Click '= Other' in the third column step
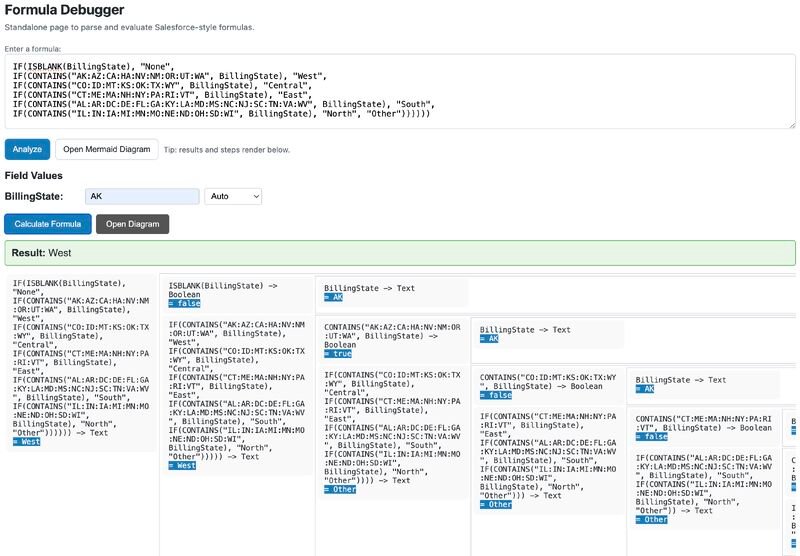The height and width of the screenshot is (556, 800). (x=340, y=489)
